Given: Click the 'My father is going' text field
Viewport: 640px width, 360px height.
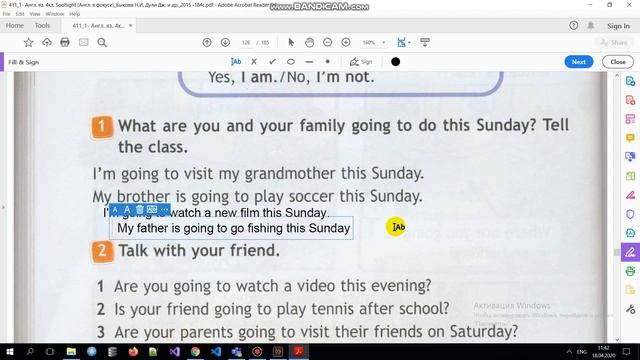Looking at the screenshot, I should 231,228.
